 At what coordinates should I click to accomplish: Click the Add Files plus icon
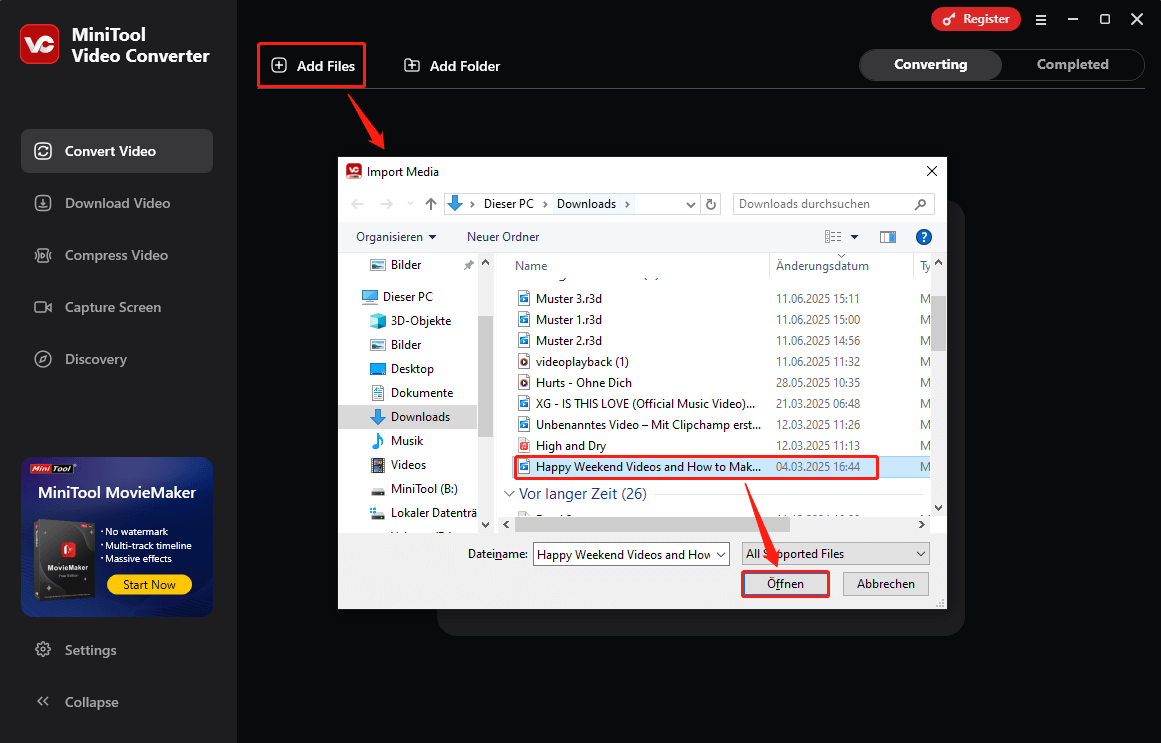279,65
